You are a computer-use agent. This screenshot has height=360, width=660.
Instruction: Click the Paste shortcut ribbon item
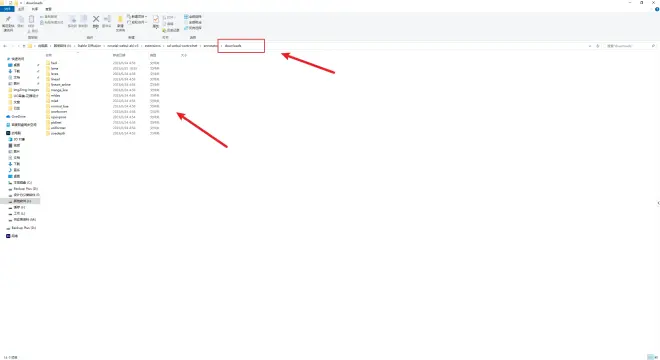(52, 22)
